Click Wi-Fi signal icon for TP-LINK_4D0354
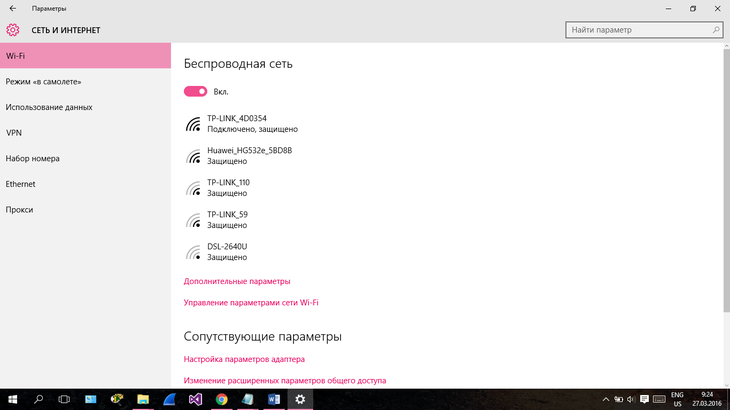This screenshot has height=410, width=730. [x=193, y=124]
